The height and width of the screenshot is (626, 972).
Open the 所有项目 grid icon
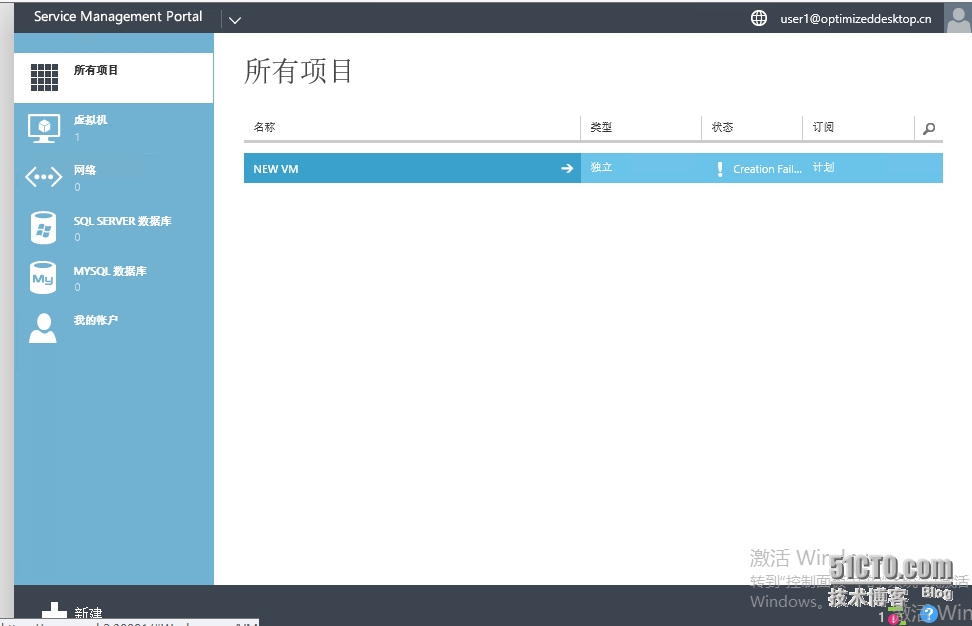click(44, 77)
